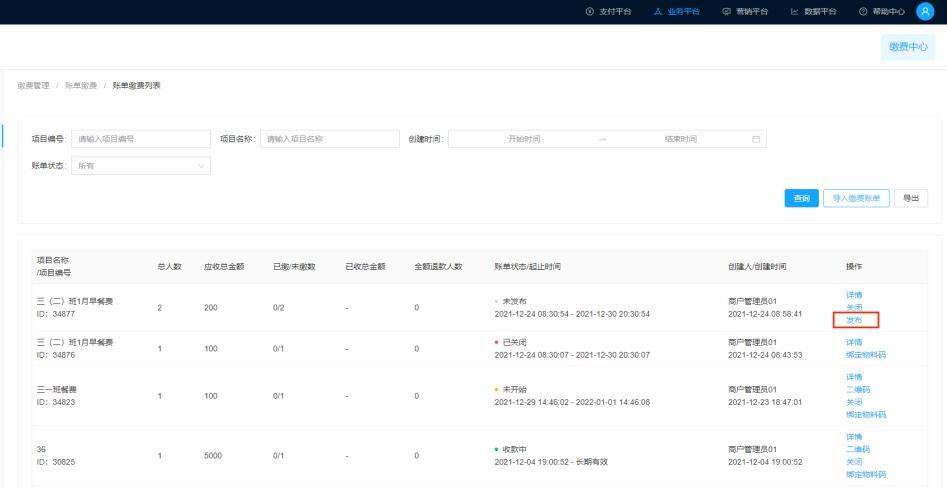Screen dimensions: 947x488
Task: Focus the 项目名称 input field
Action: [330, 139]
